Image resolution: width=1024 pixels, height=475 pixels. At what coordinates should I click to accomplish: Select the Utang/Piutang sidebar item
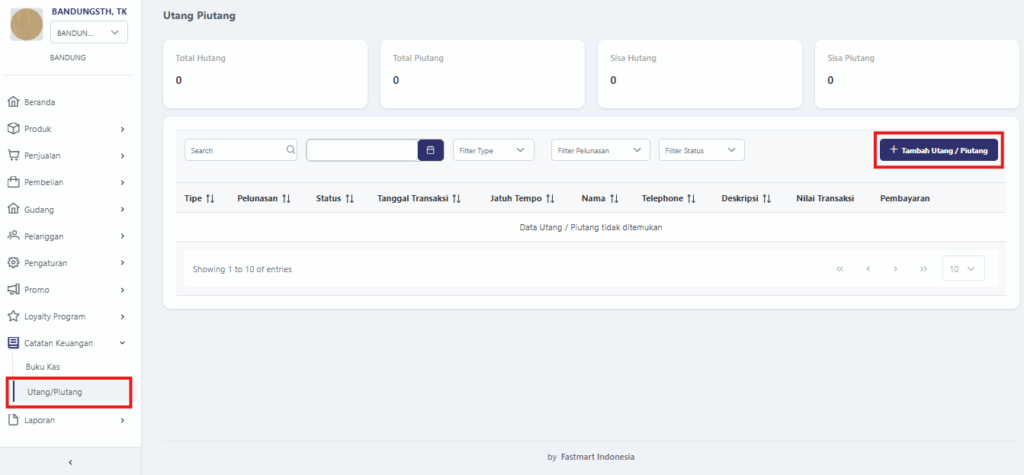pos(55,392)
